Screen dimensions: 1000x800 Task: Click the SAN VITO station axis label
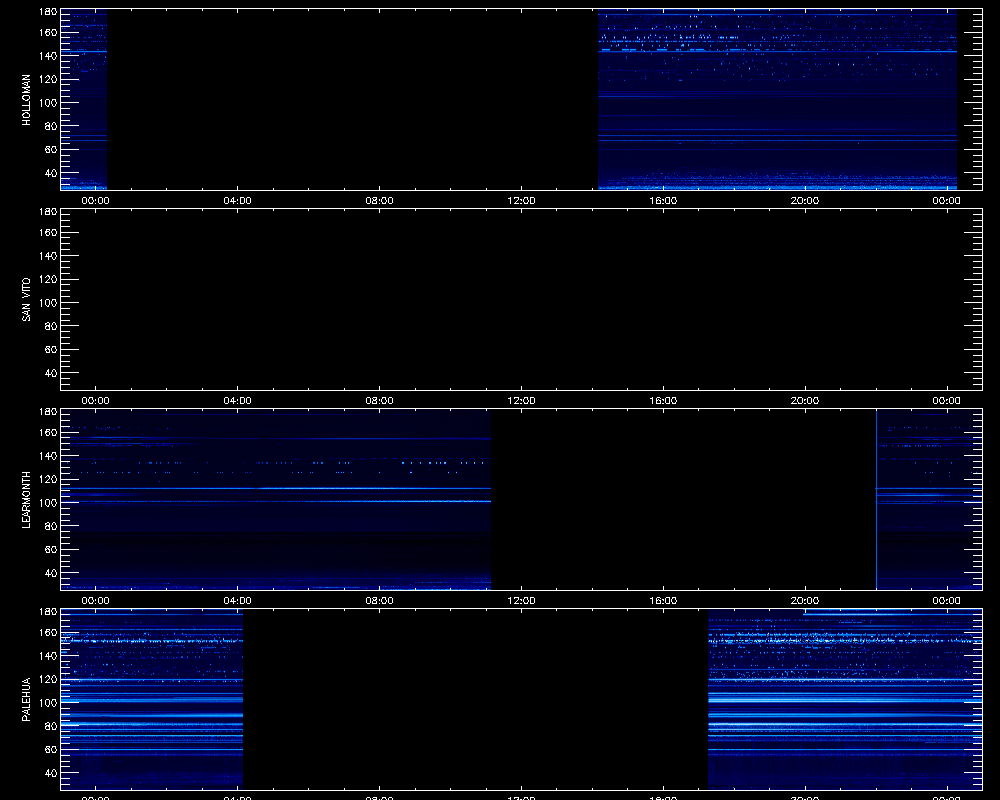pyautogui.click(x=26, y=299)
